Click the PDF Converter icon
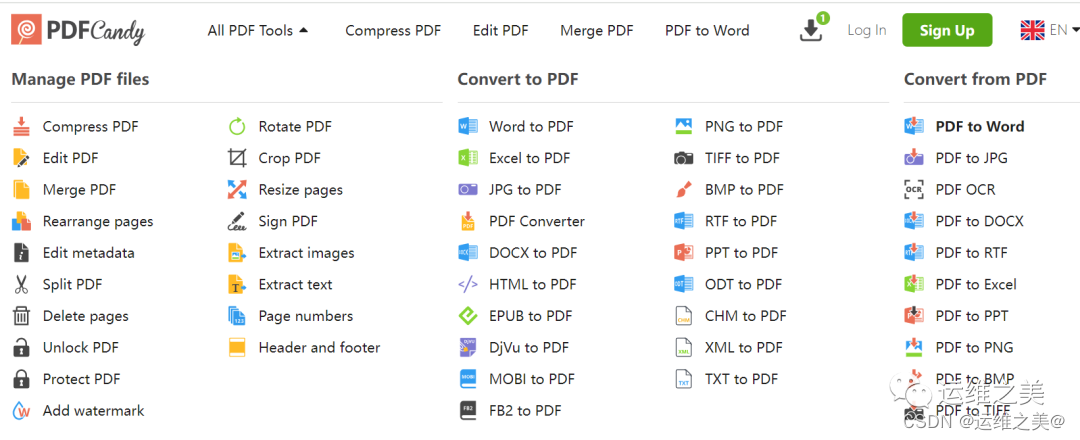Viewport: 1080px width, 440px height. coord(468,222)
